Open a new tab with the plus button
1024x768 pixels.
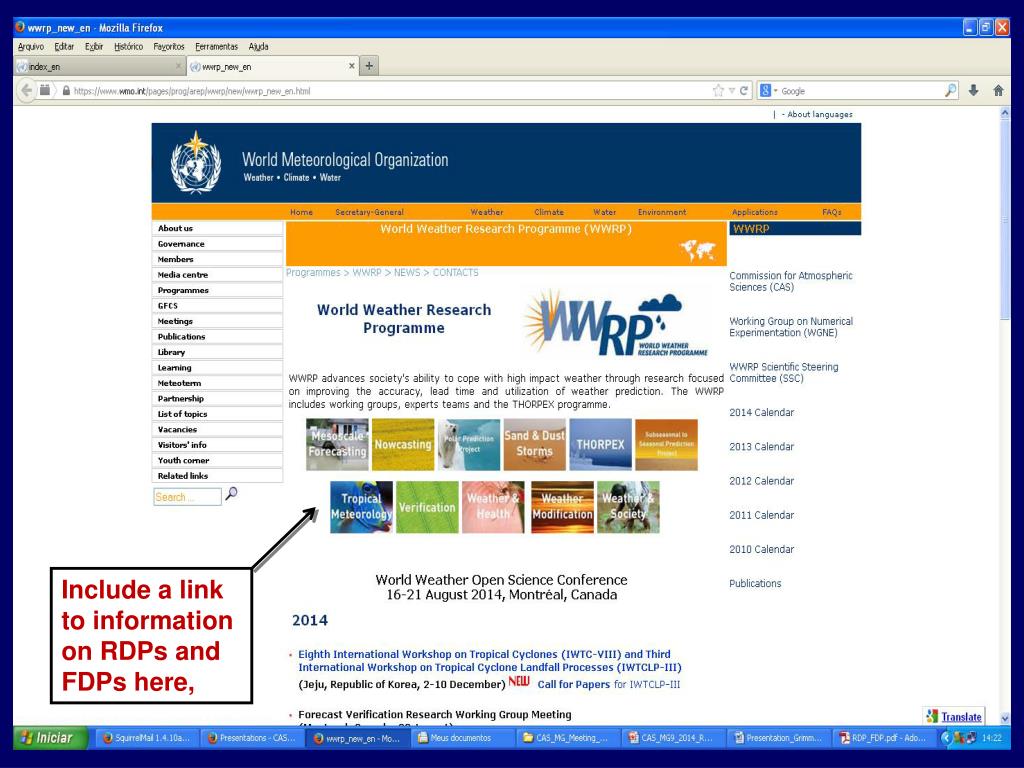[369, 66]
